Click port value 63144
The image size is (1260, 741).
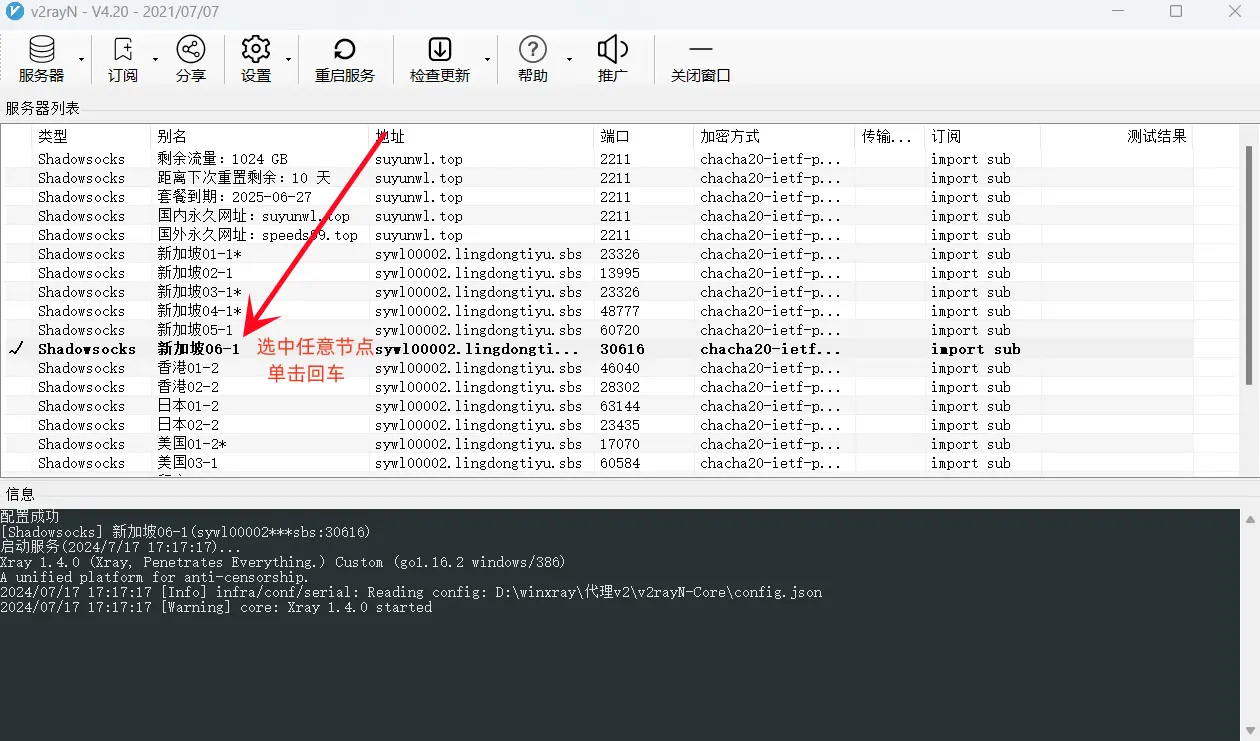620,406
